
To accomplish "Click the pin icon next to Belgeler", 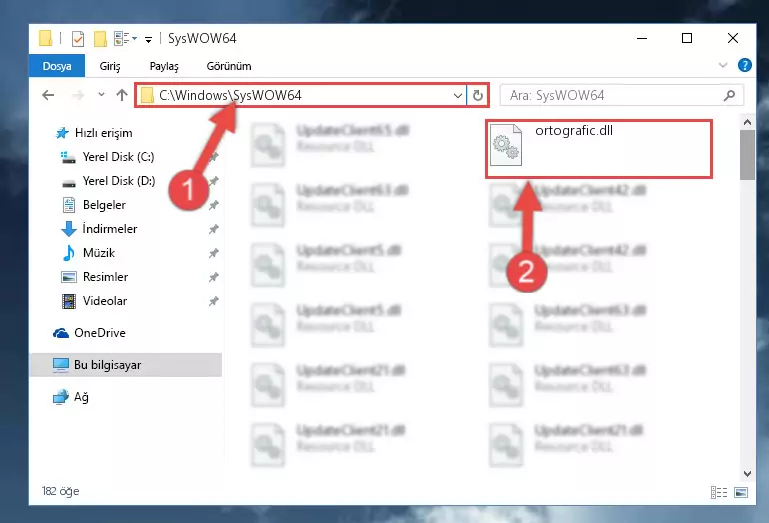I will (213, 205).
